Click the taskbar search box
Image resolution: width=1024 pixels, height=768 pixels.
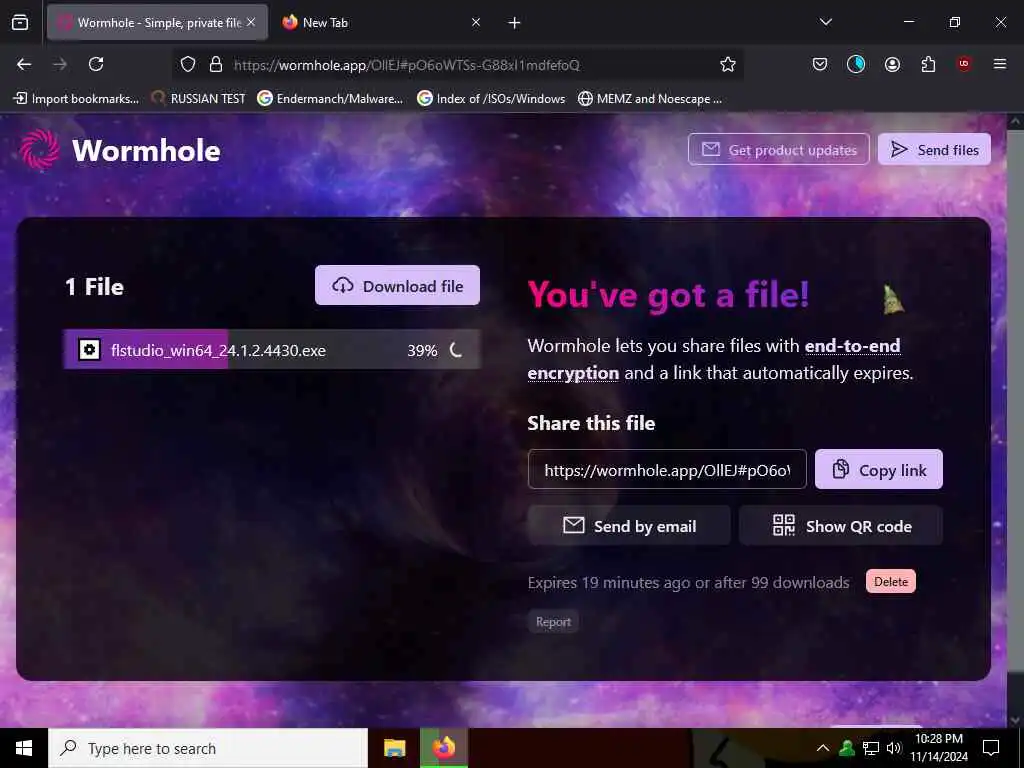point(208,748)
